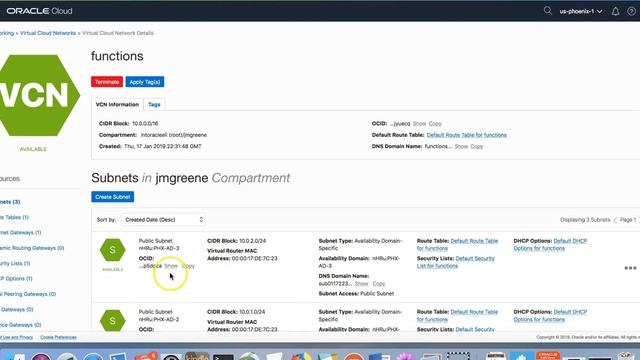
Task: Click the PHX-AD-3 subnet hexagon icon
Action: (x=113, y=250)
